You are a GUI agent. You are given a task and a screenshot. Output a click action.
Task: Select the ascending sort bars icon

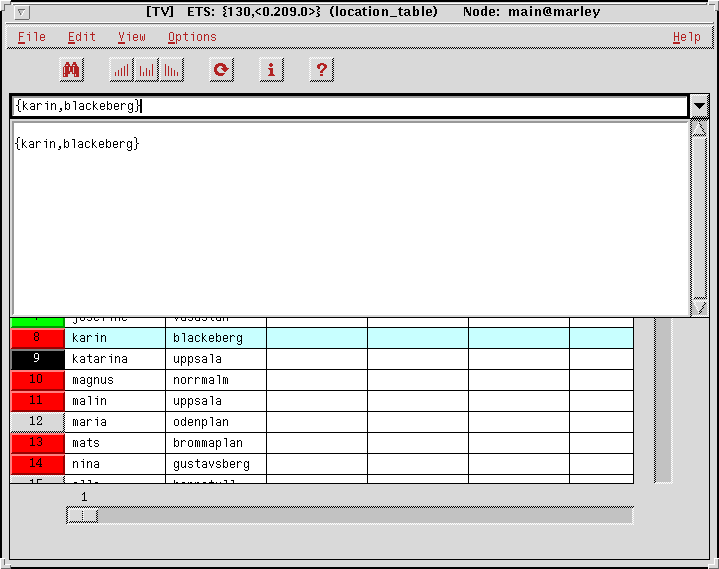122,70
